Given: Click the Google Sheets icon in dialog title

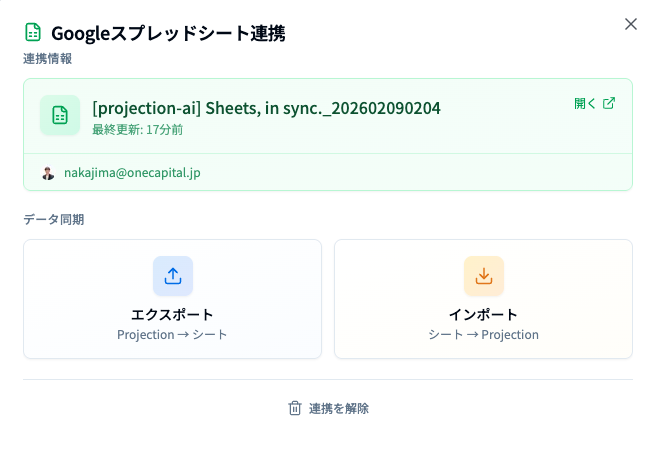Looking at the screenshot, I should tap(33, 33).
